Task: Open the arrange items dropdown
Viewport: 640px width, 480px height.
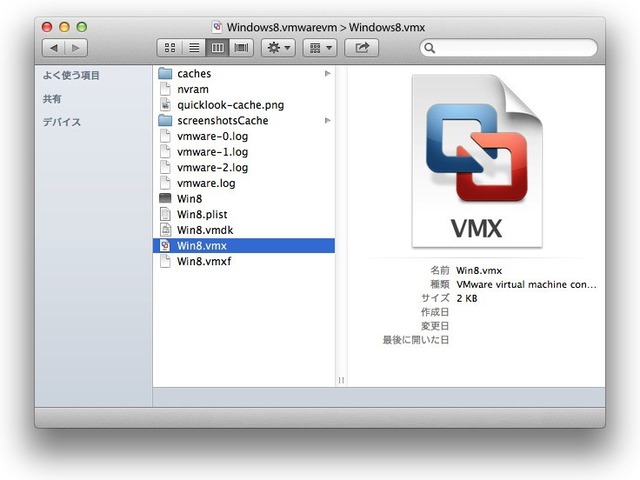Action: [320, 48]
